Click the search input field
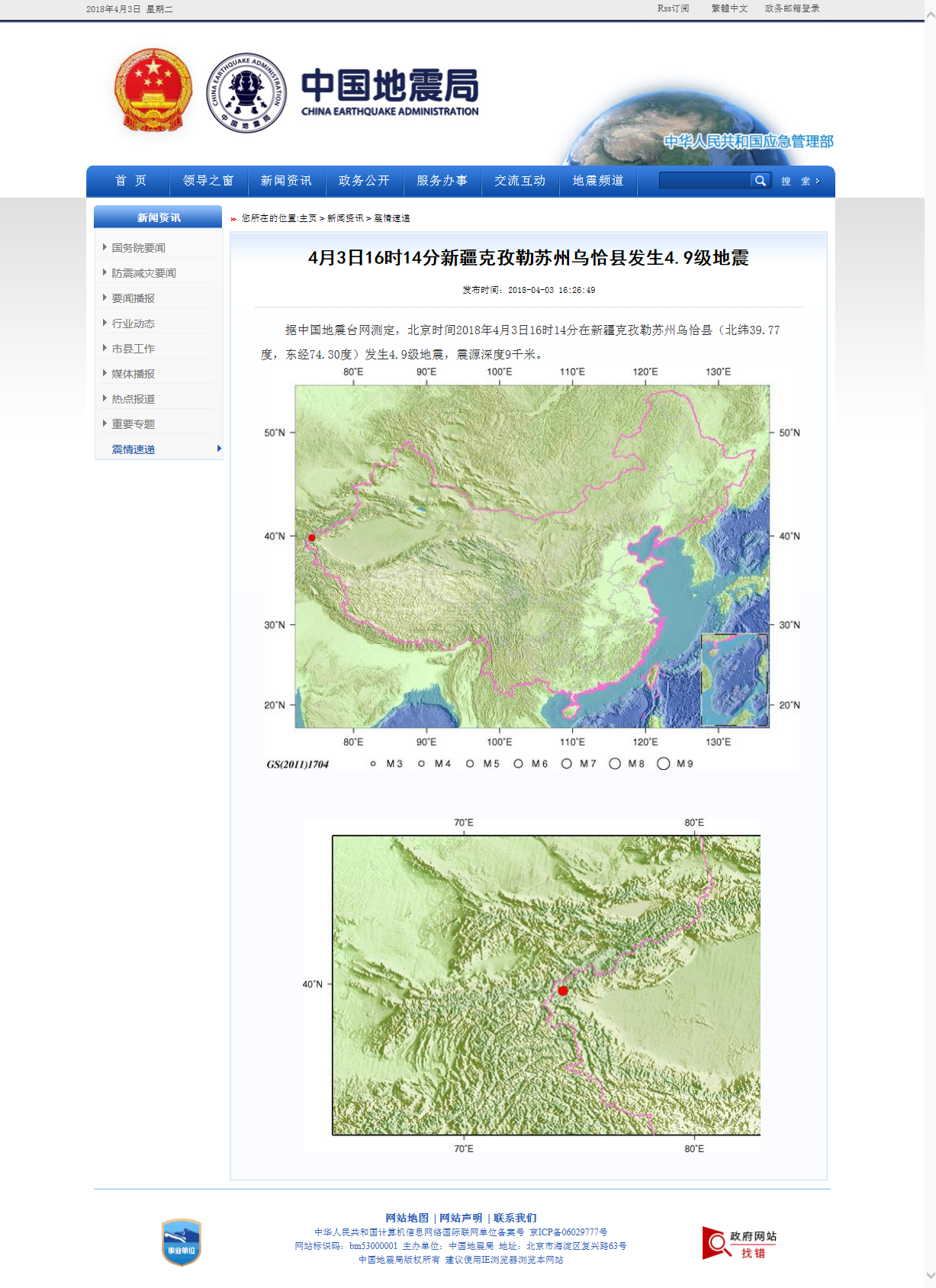The image size is (936, 1288). pos(704,181)
